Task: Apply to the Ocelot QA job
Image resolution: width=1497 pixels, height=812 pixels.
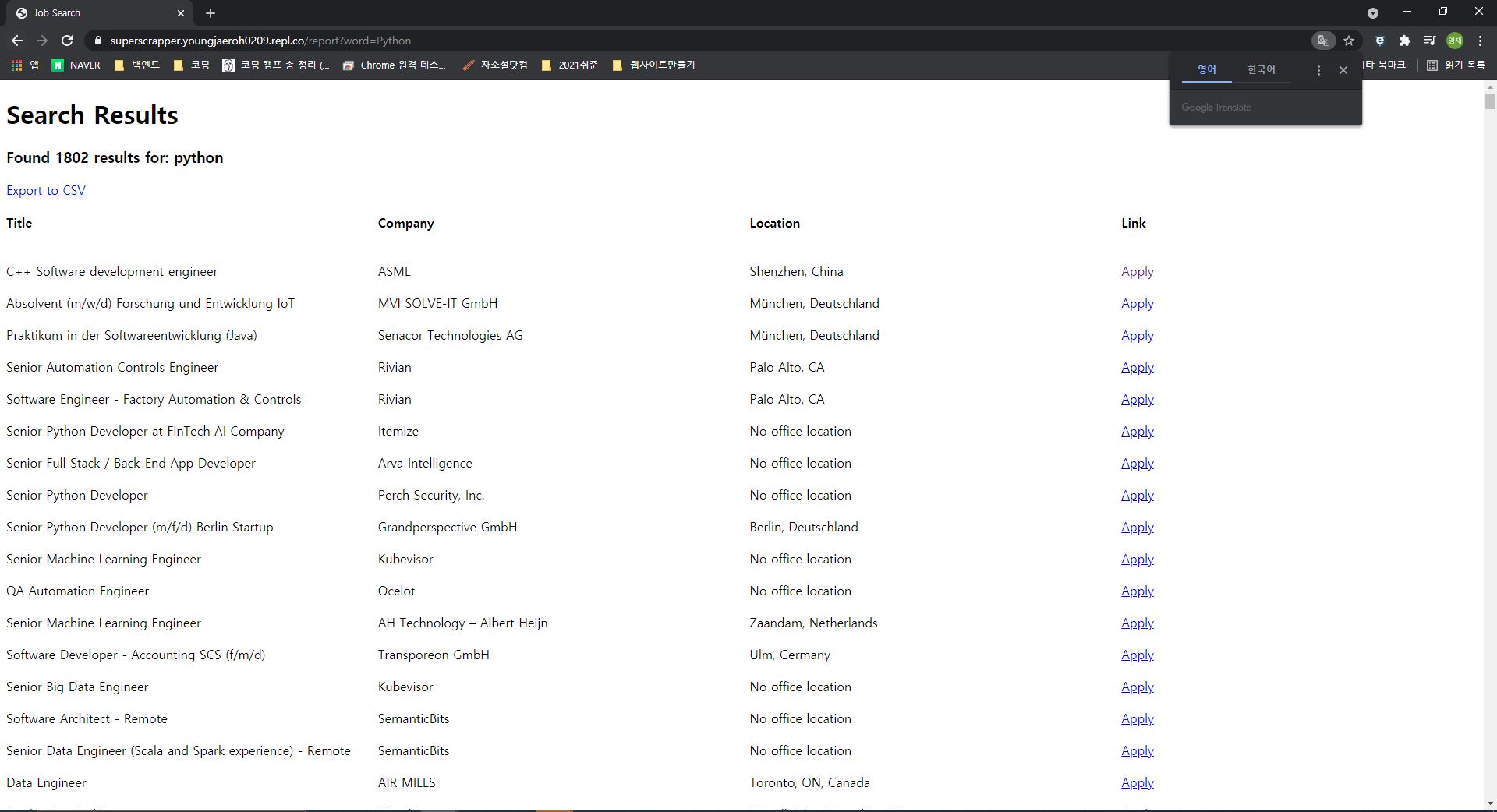Action: pyautogui.click(x=1138, y=591)
